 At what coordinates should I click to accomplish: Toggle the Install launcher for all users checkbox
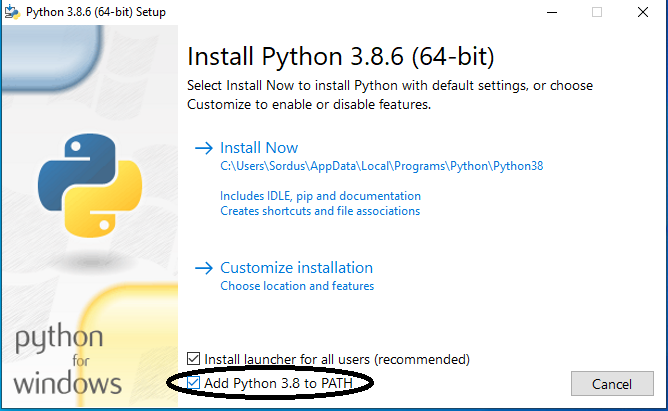[194, 358]
